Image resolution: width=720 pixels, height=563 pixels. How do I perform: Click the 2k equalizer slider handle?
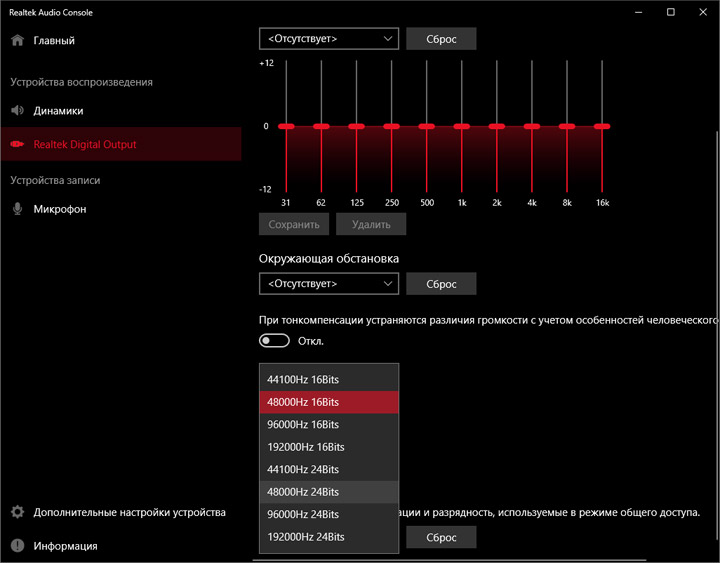point(496,126)
